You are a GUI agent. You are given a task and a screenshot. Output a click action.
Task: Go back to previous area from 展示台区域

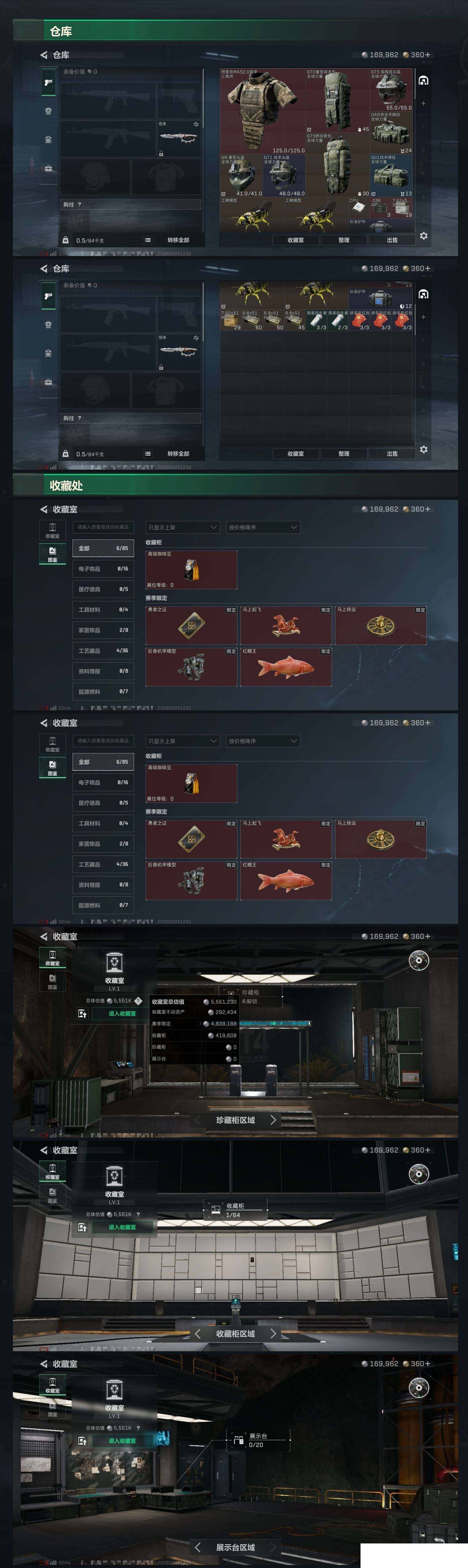[x=198, y=1547]
